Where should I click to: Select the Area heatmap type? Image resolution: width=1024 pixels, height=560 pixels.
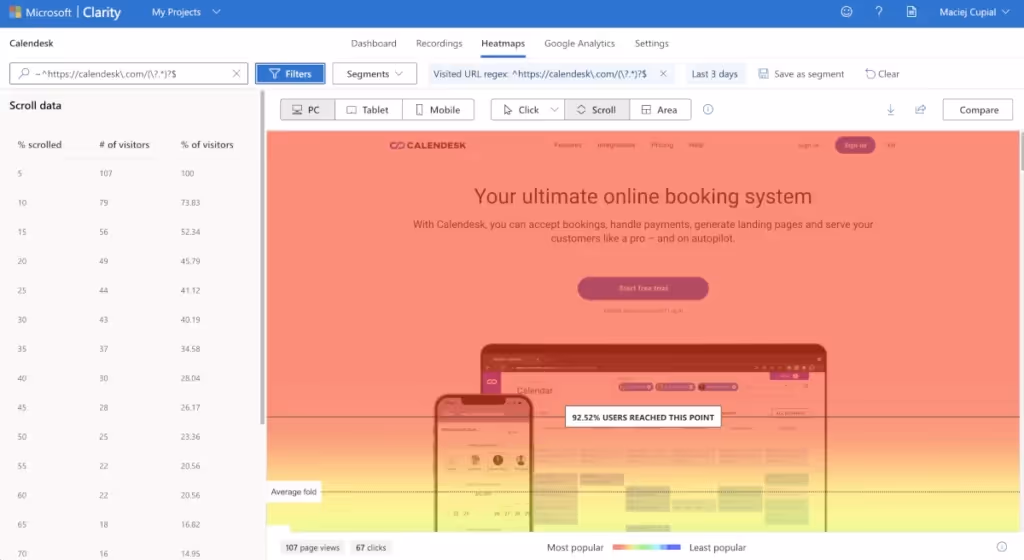(660, 110)
